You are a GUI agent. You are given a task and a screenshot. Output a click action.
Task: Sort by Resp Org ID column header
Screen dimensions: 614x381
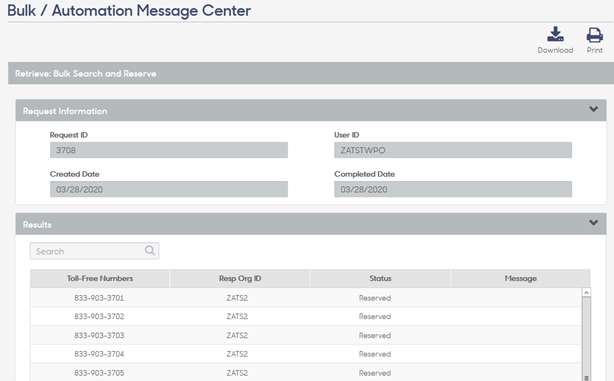tap(240, 278)
